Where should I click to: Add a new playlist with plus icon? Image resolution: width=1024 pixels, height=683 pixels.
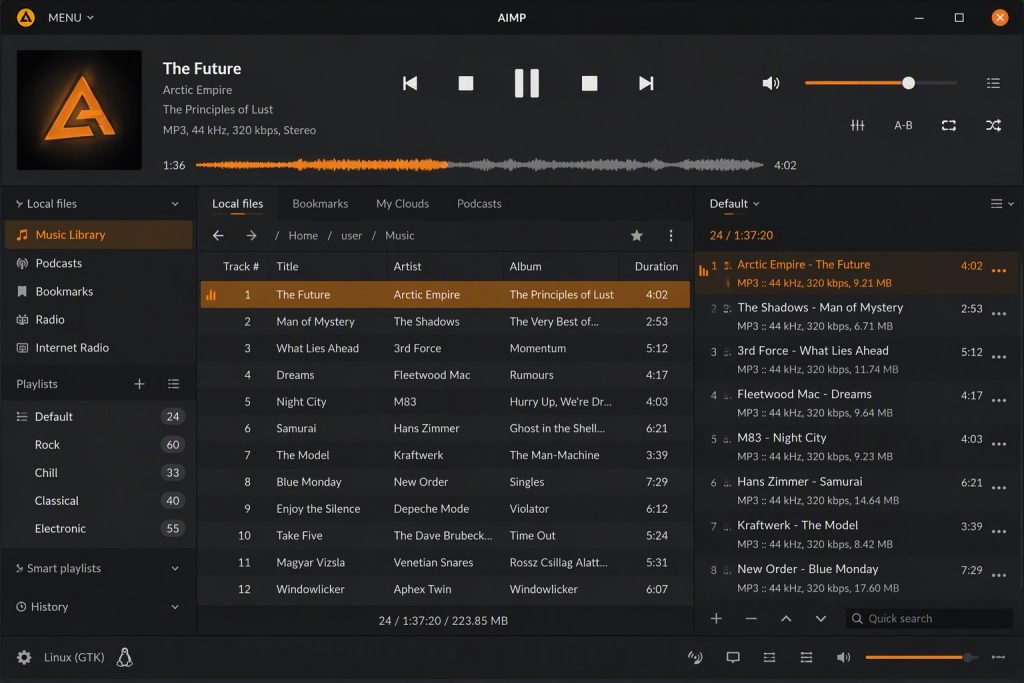coord(139,384)
